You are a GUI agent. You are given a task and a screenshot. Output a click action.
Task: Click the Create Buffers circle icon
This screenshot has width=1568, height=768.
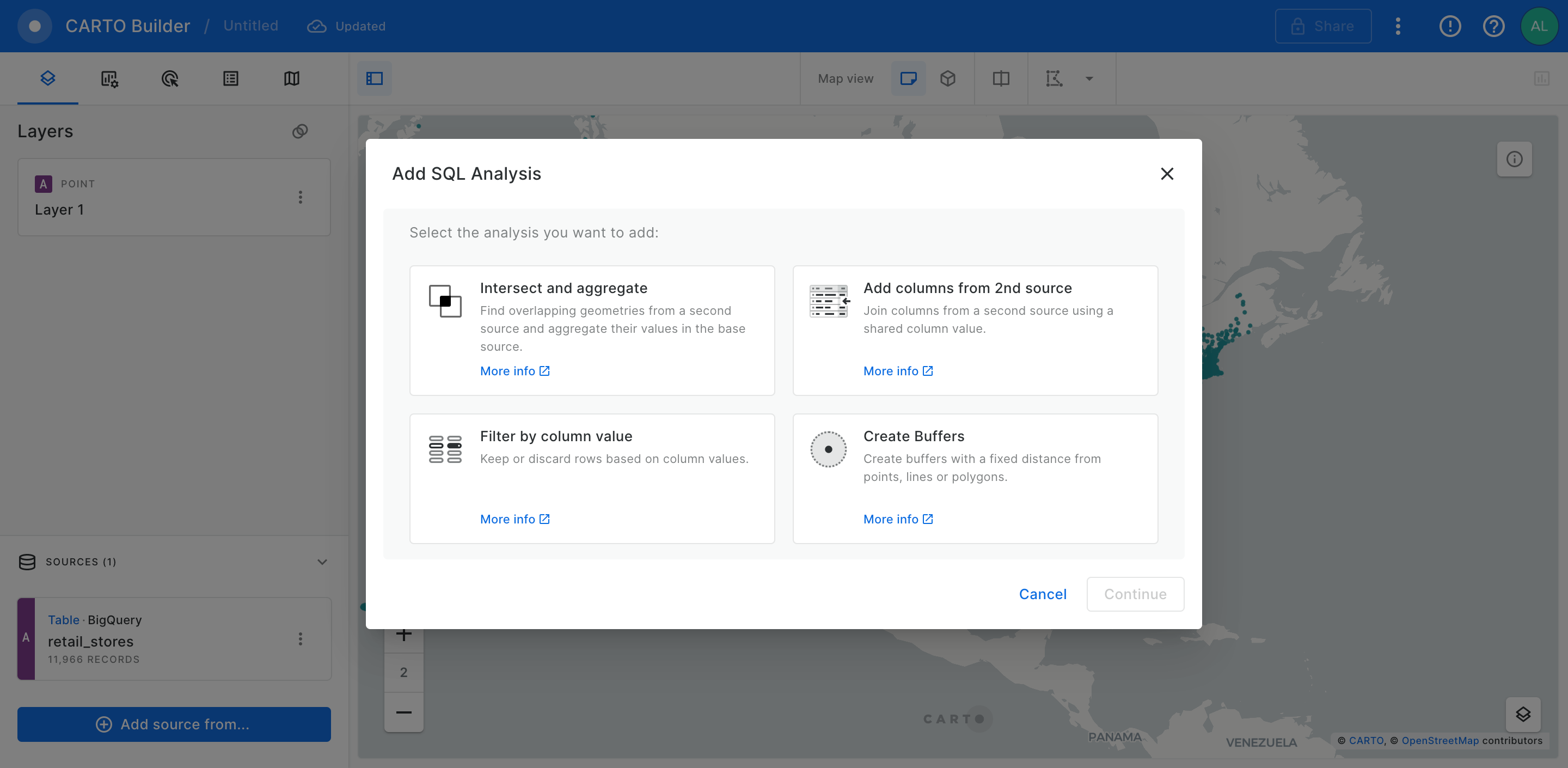(x=828, y=449)
